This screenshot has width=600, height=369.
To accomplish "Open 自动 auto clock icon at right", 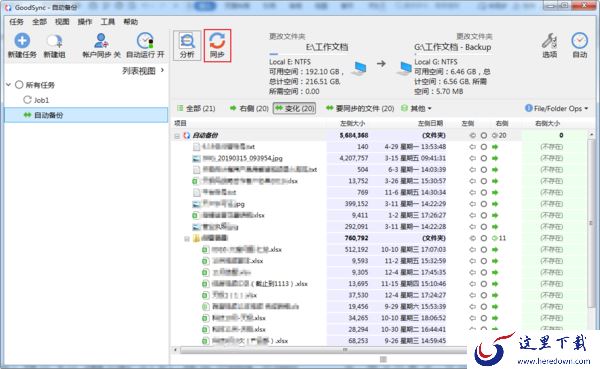I will pos(580,41).
